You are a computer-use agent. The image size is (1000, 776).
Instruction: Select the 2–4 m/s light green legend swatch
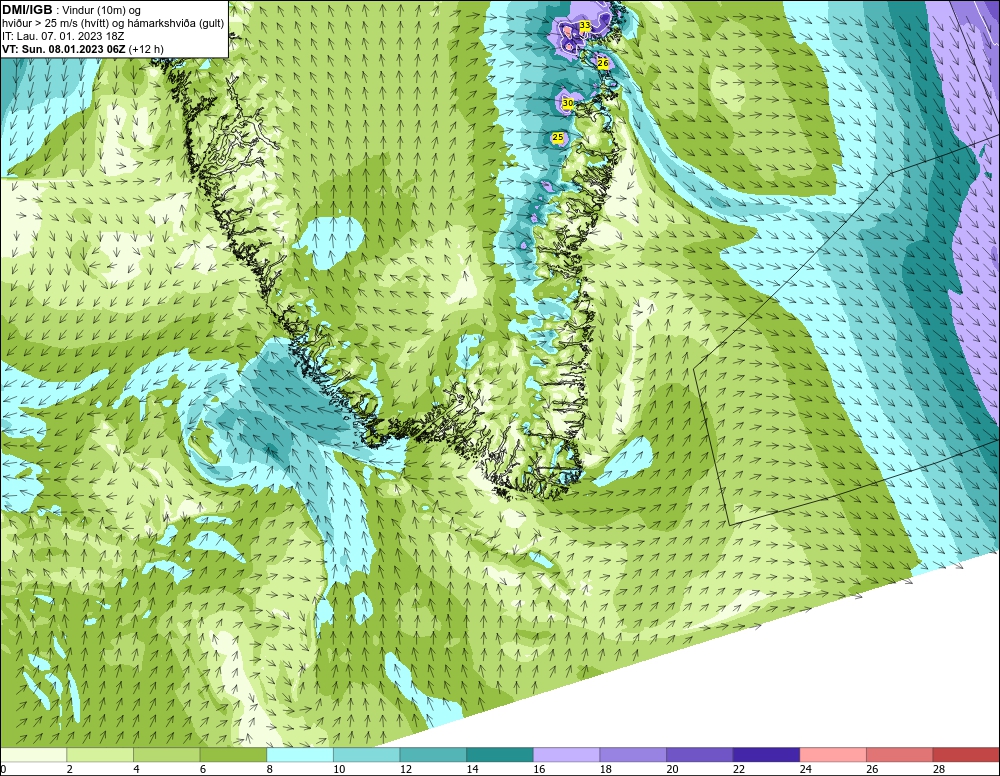click(99, 755)
